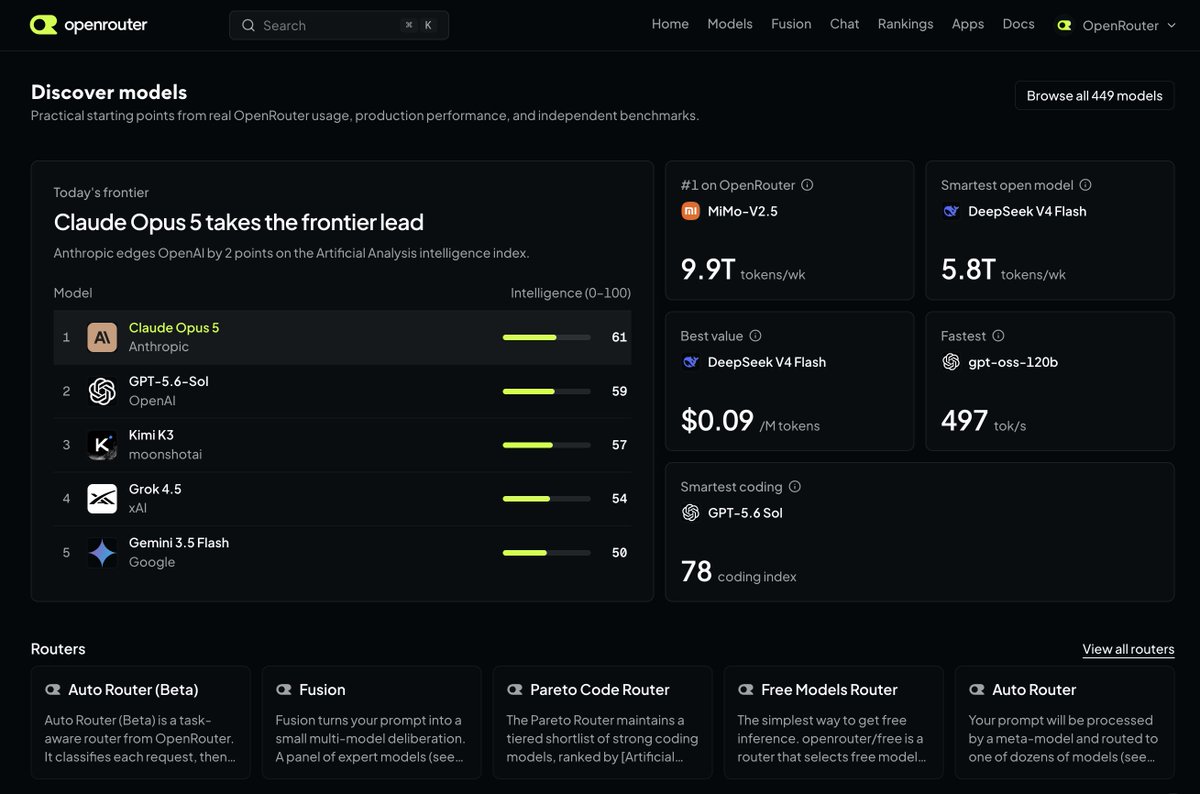Click the info icon next to Best value
Image resolution: width=1200 pixels, height=794 pixels.
[755, 336]
